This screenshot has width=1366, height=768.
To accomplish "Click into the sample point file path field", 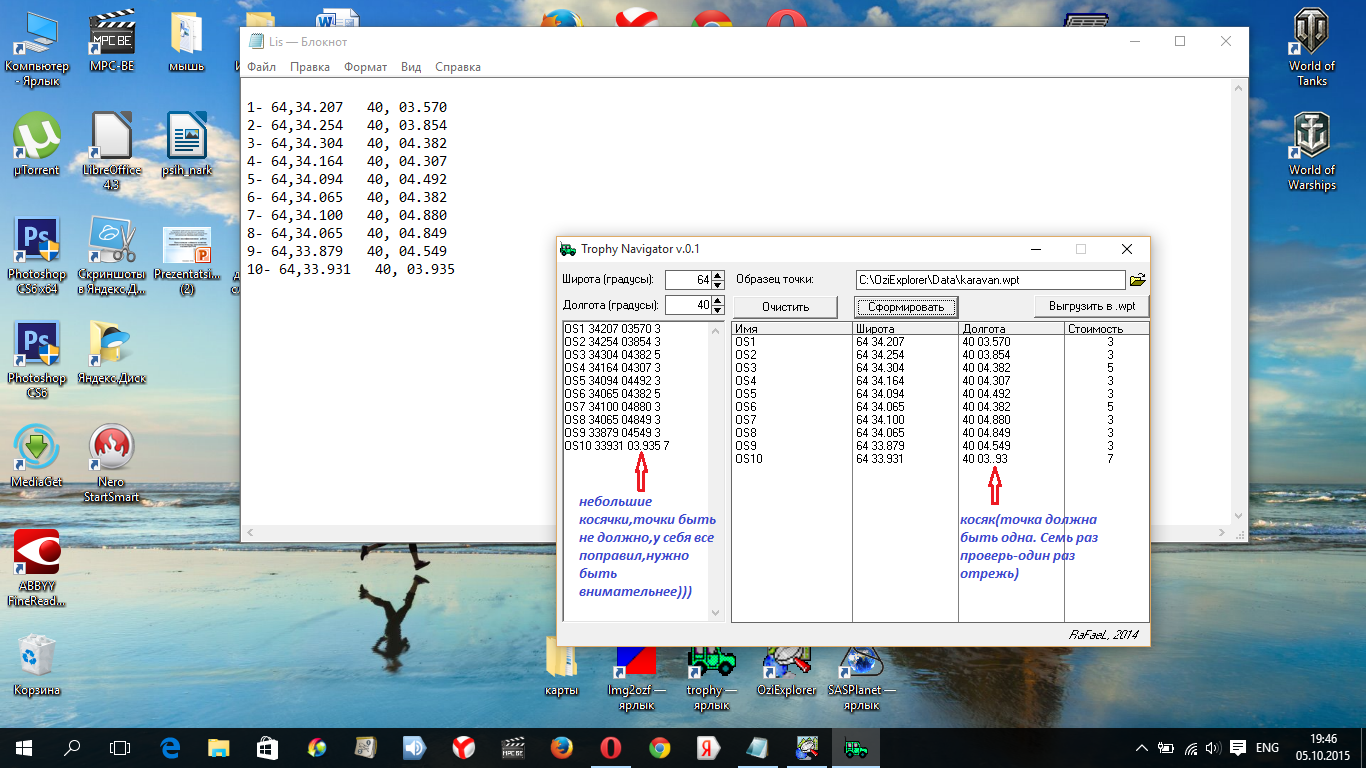I will click(990, 280).
